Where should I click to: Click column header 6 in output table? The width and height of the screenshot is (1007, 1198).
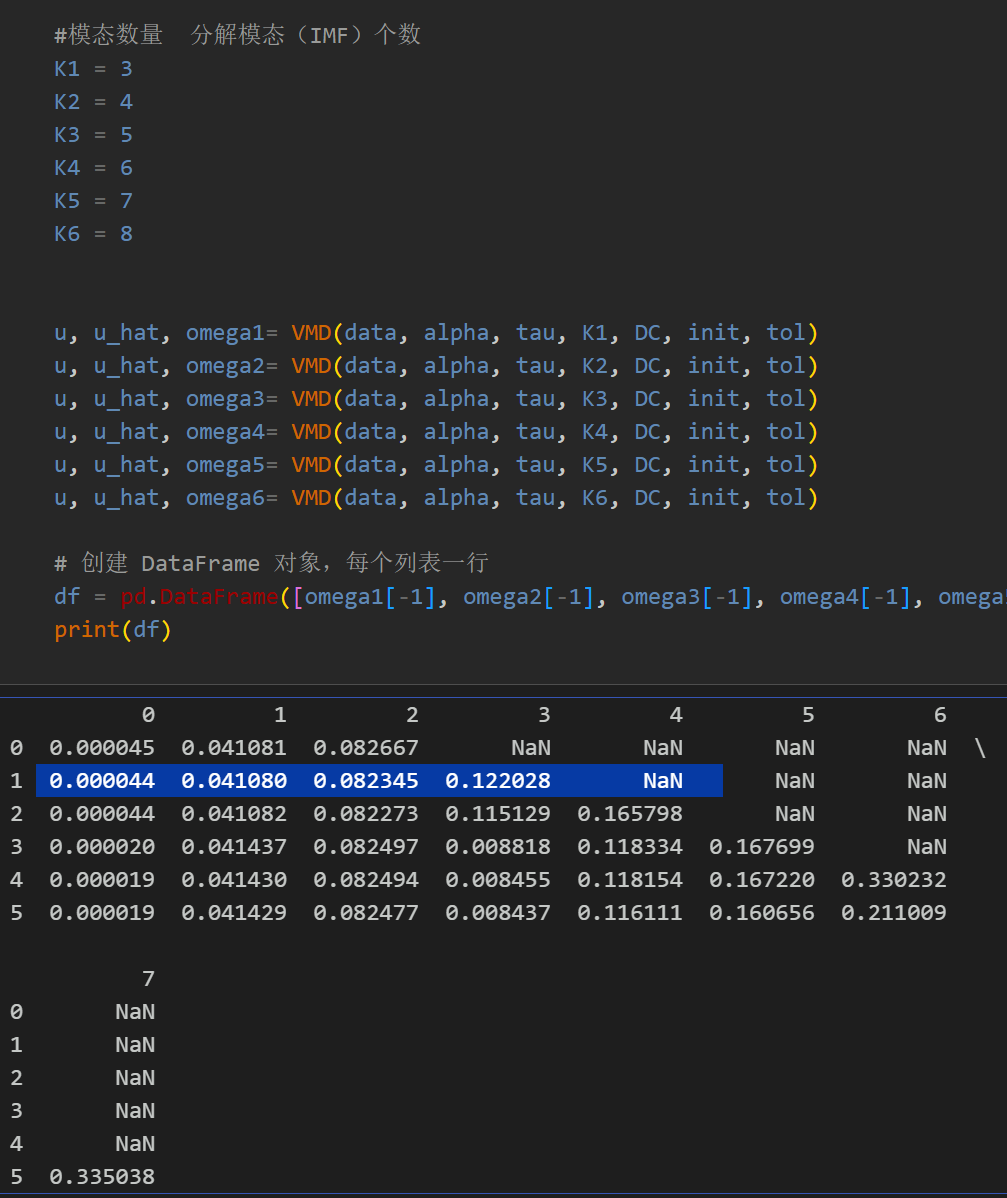pyautogui.click(x=939, y=715)
